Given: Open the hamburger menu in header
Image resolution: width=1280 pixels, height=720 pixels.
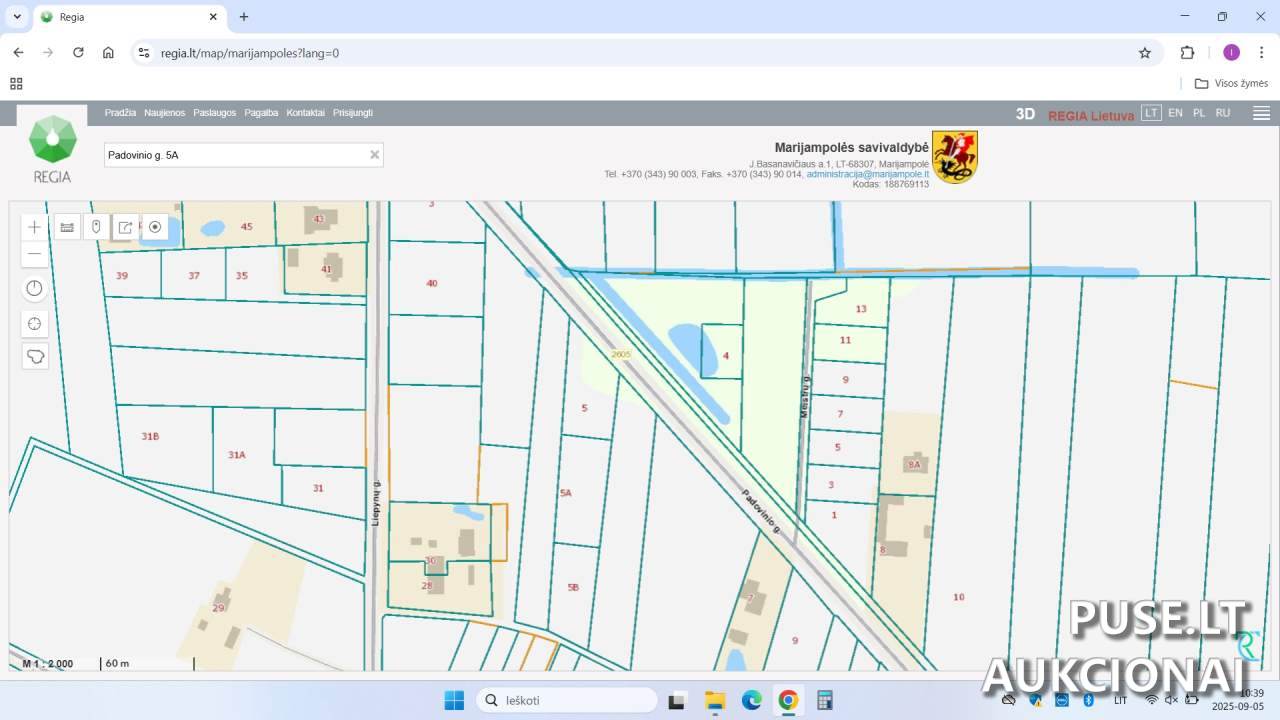Looking at the screenshot, I should tap(1261, 113).
